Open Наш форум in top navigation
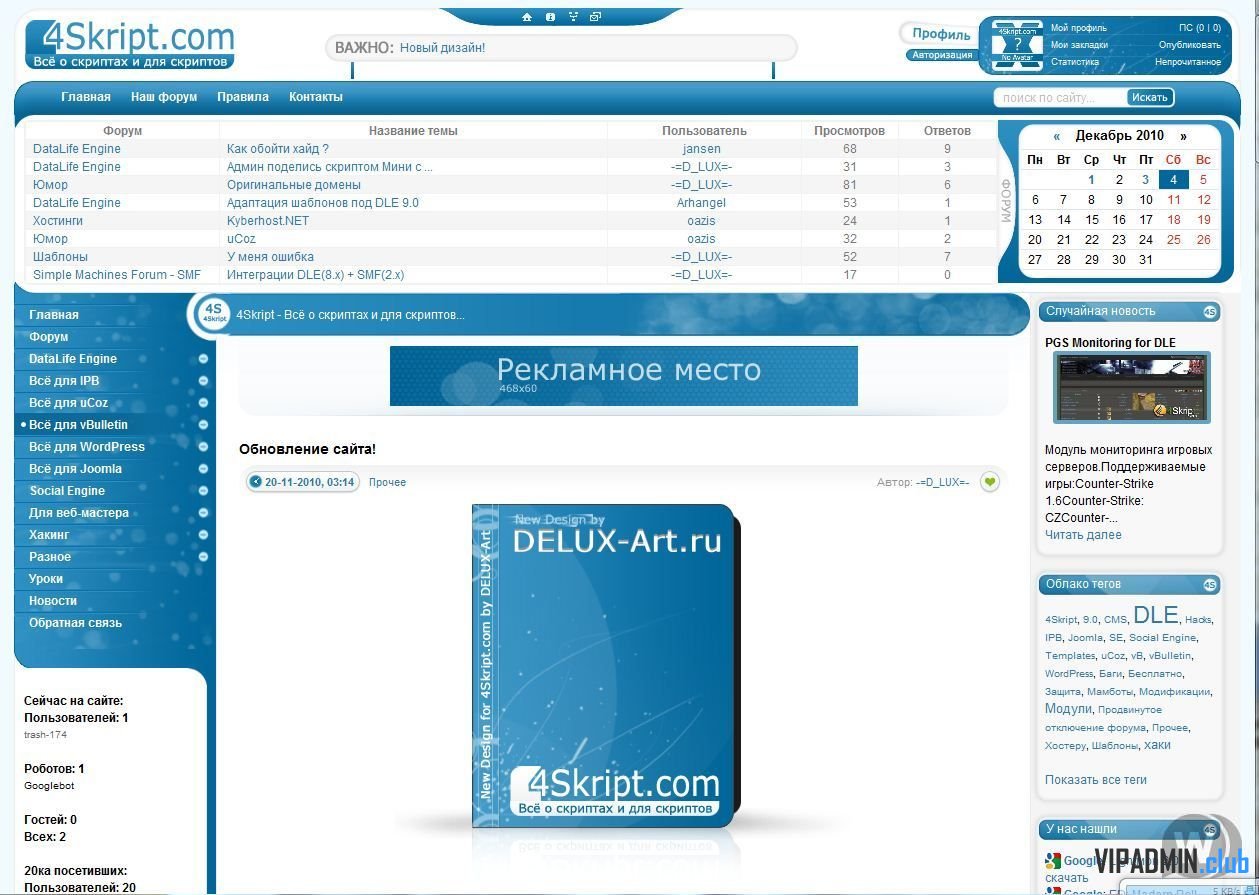This screenshot has height=895, width=1259. (164, 97)
